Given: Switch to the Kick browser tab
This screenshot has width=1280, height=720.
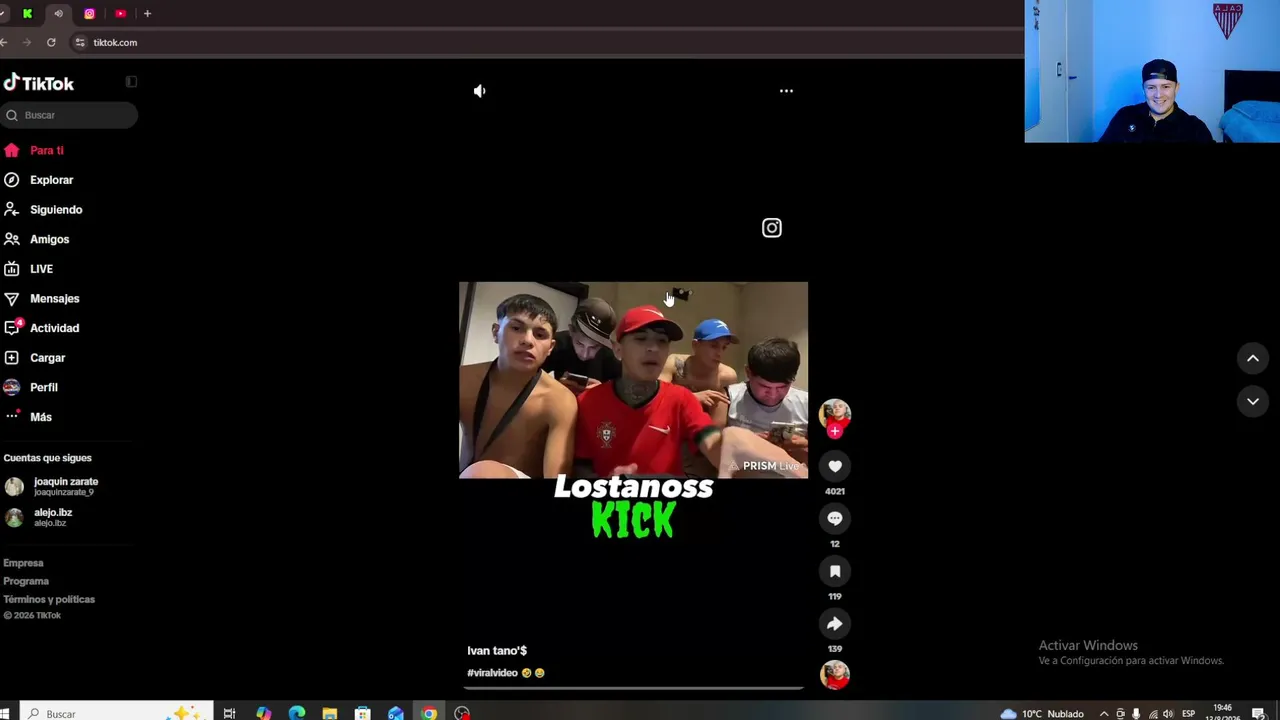Looking at the screenshot, I should coord(27,14).
